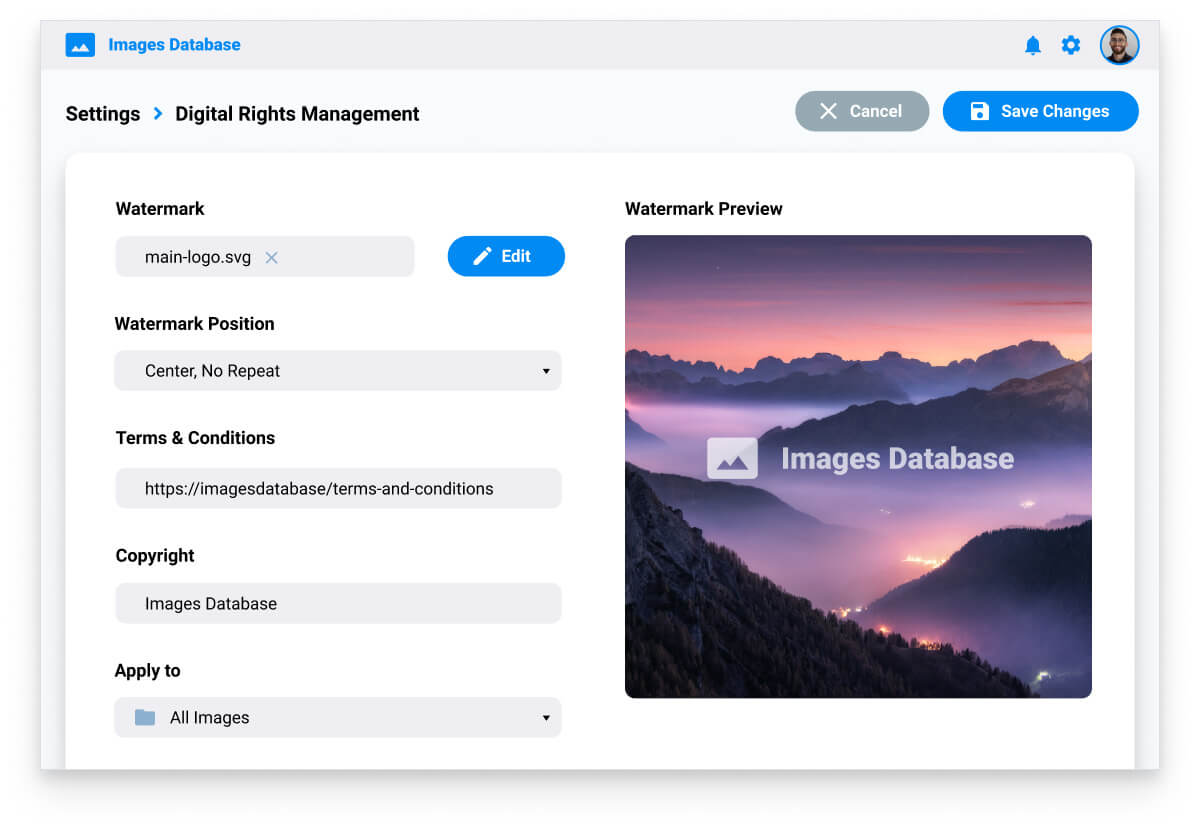Click the watermark preview image
This screenshot has width=1200, height=830.
(x=858, y=560)
